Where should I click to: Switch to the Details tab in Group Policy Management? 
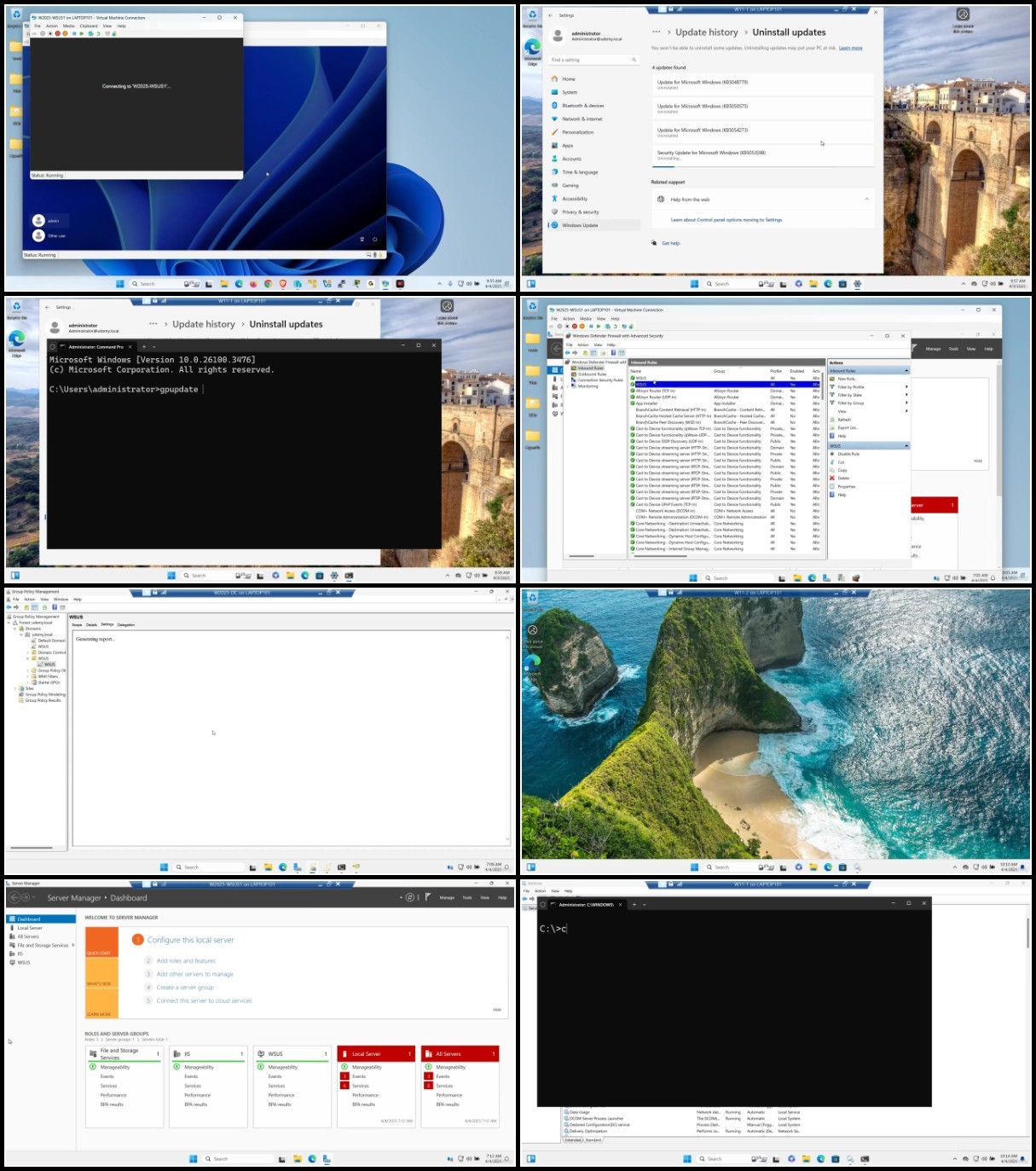[x=91, y=625]
